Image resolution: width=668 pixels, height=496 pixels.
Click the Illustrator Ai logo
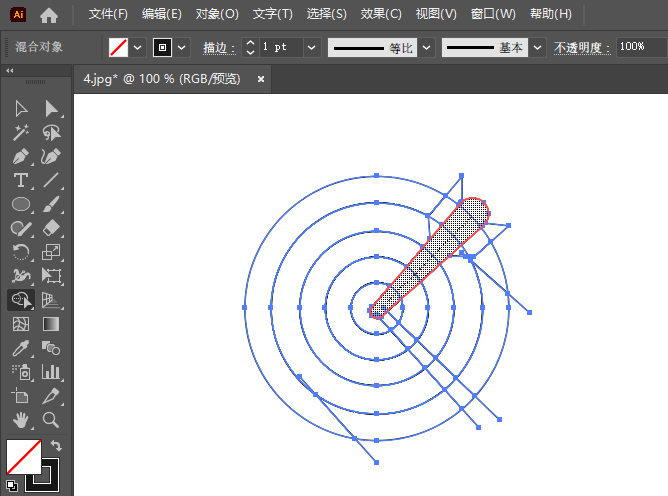coord(18,14)
